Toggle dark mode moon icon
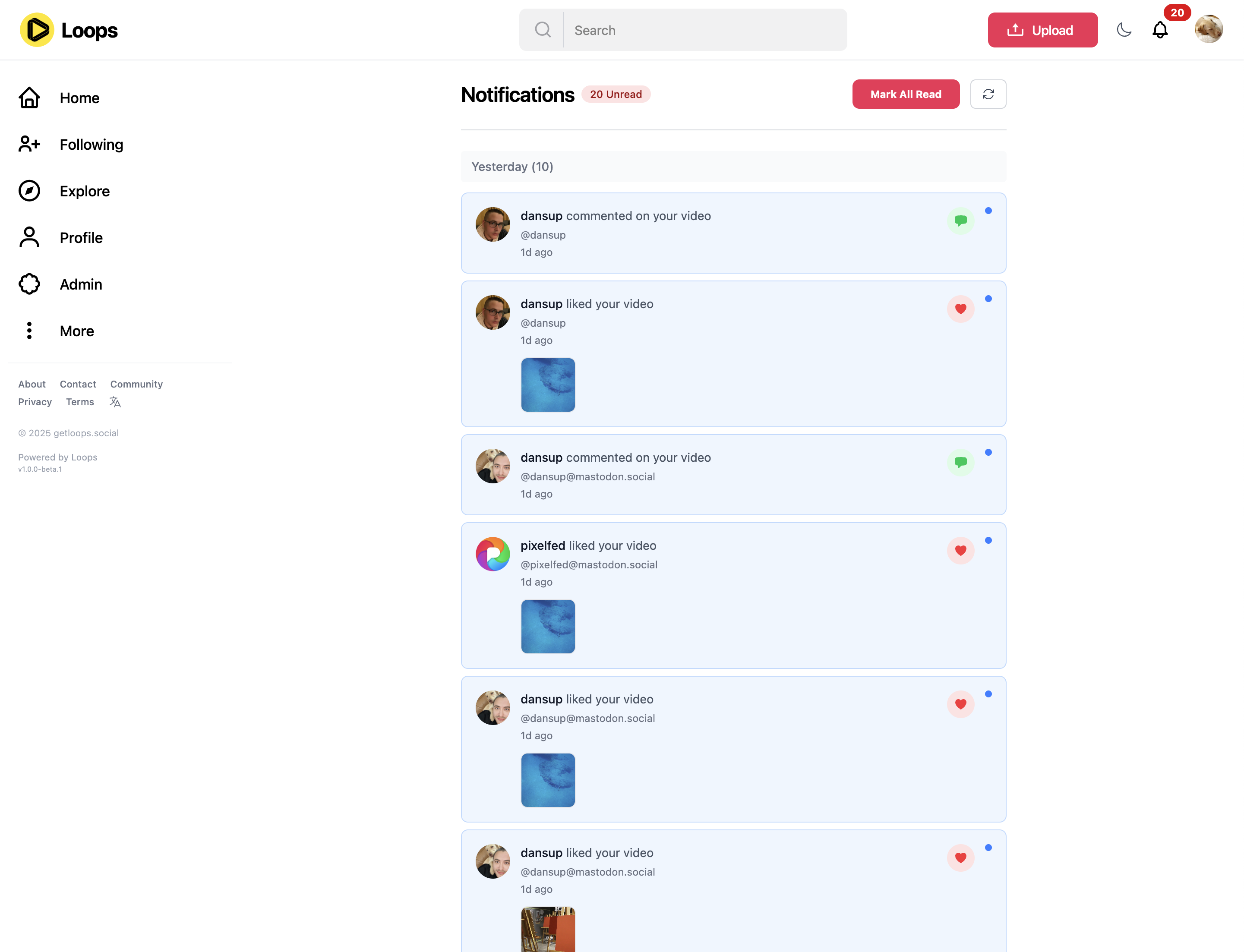 coord(1124,30)
